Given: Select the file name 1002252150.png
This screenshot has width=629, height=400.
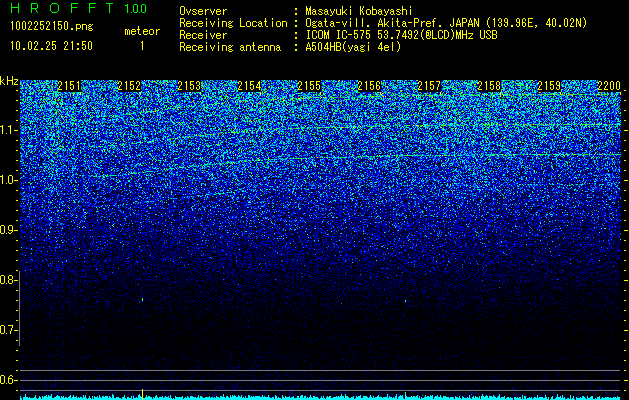Looking at the screenshot, I should coord(52,27).
